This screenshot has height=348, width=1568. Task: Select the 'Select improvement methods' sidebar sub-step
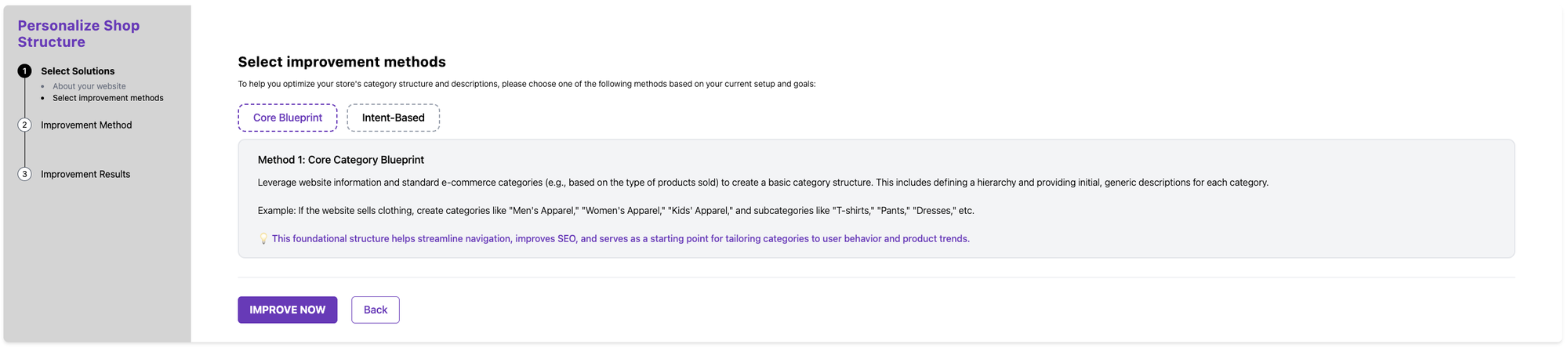(x=107, y=98)
